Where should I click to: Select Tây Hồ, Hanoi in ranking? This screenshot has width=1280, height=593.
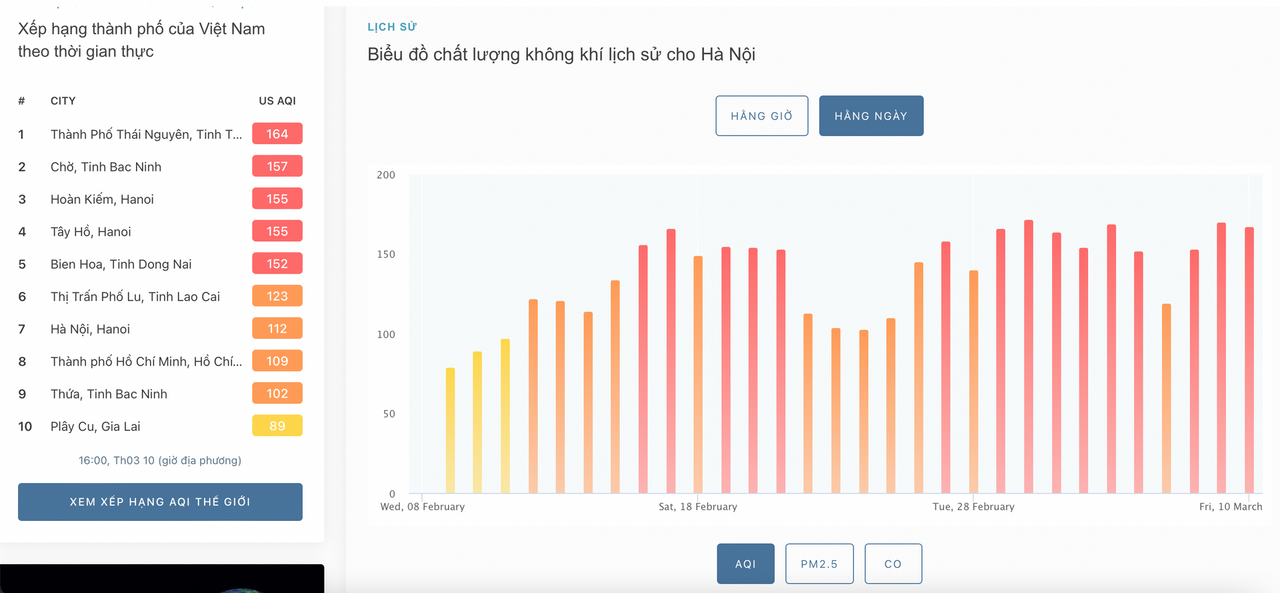[x=91, y=232]
